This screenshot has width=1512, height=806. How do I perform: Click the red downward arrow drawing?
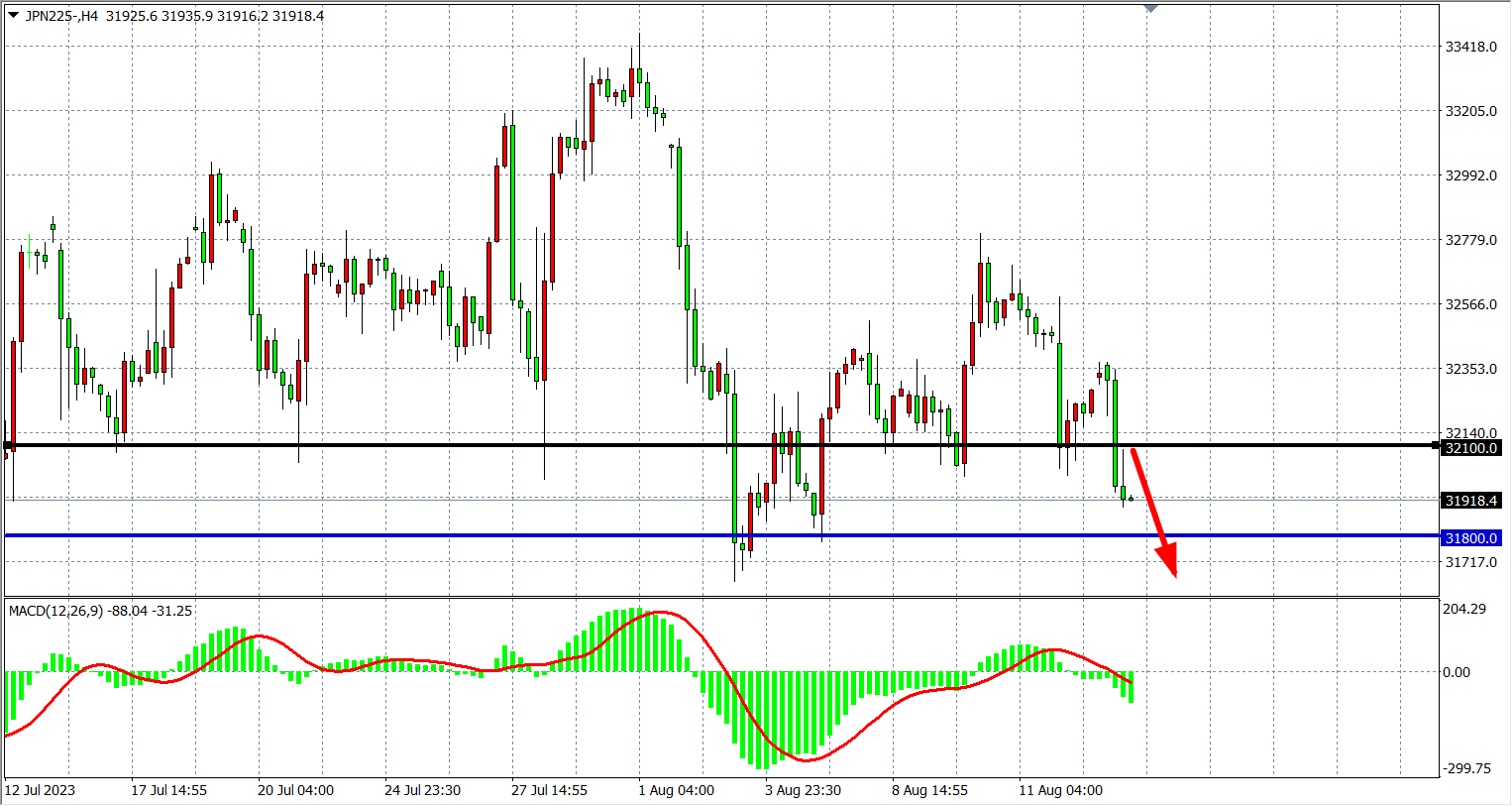1153,510
